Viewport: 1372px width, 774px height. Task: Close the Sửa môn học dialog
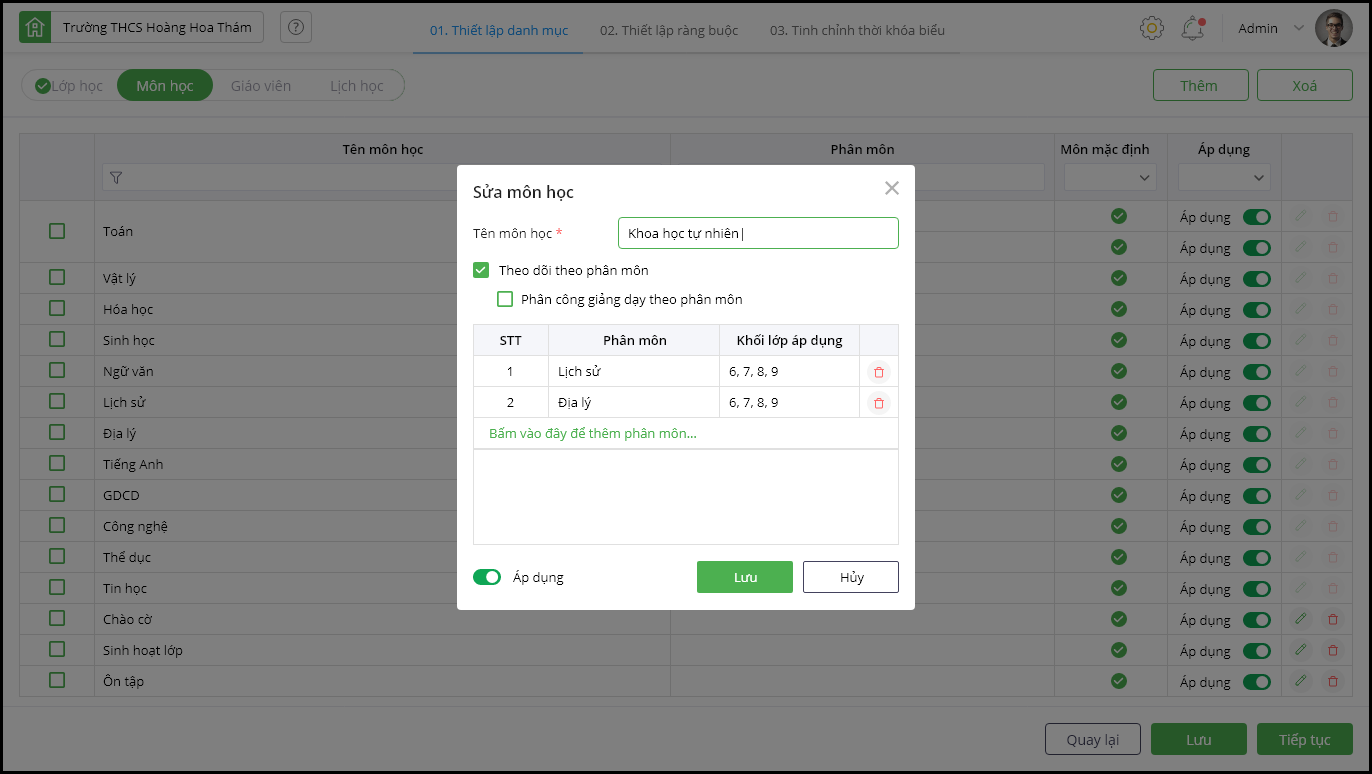point(892,188)
